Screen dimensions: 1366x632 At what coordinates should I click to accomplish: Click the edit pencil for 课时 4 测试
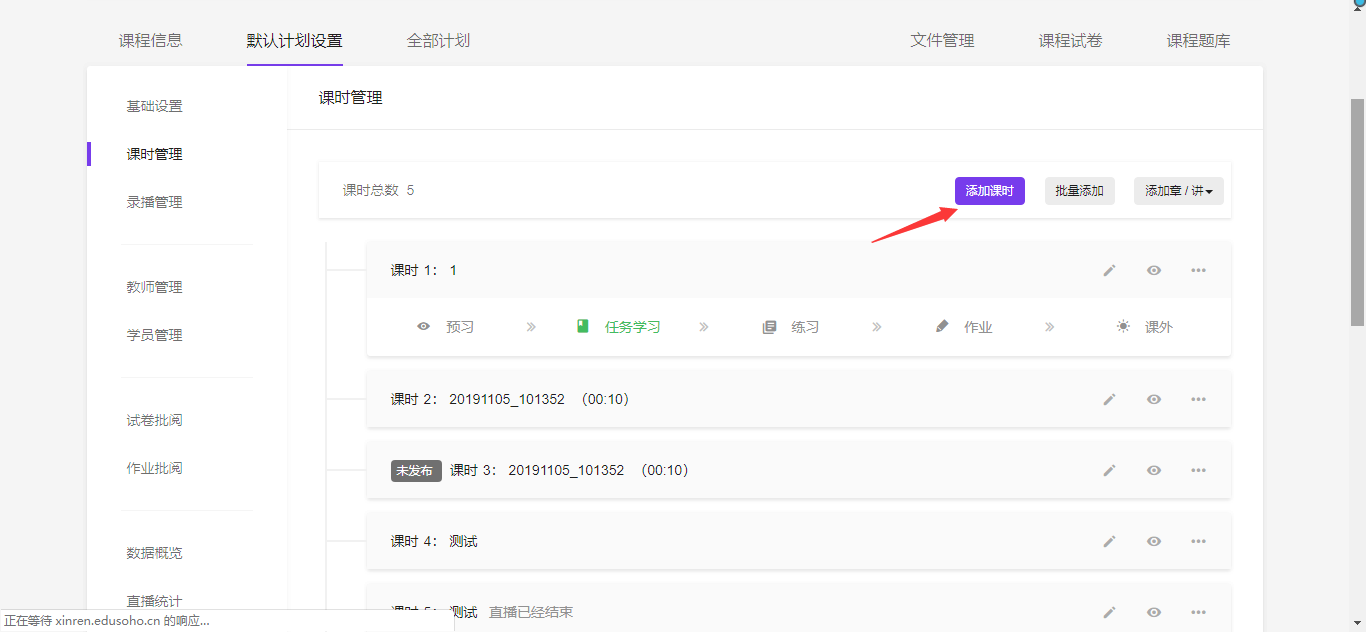tap(1109, 541)
